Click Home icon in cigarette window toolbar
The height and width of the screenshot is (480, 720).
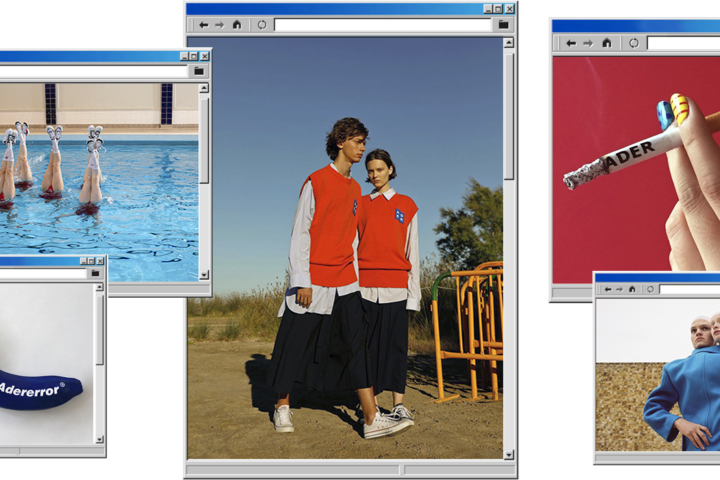pos(607,43)
